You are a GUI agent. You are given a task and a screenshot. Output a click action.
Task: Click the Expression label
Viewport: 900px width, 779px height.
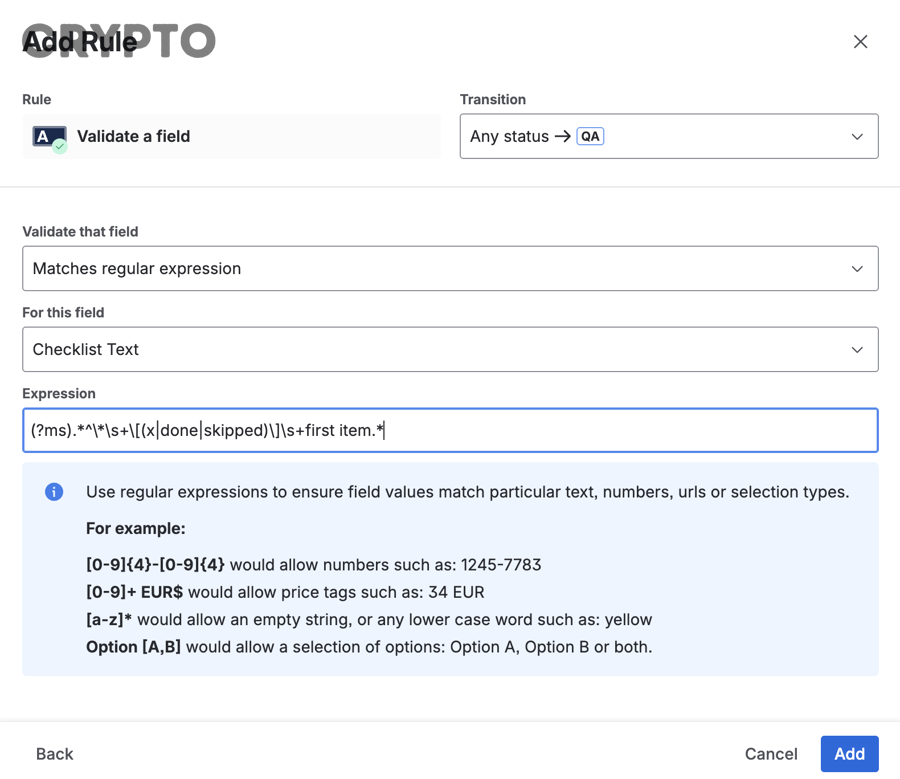59,393
